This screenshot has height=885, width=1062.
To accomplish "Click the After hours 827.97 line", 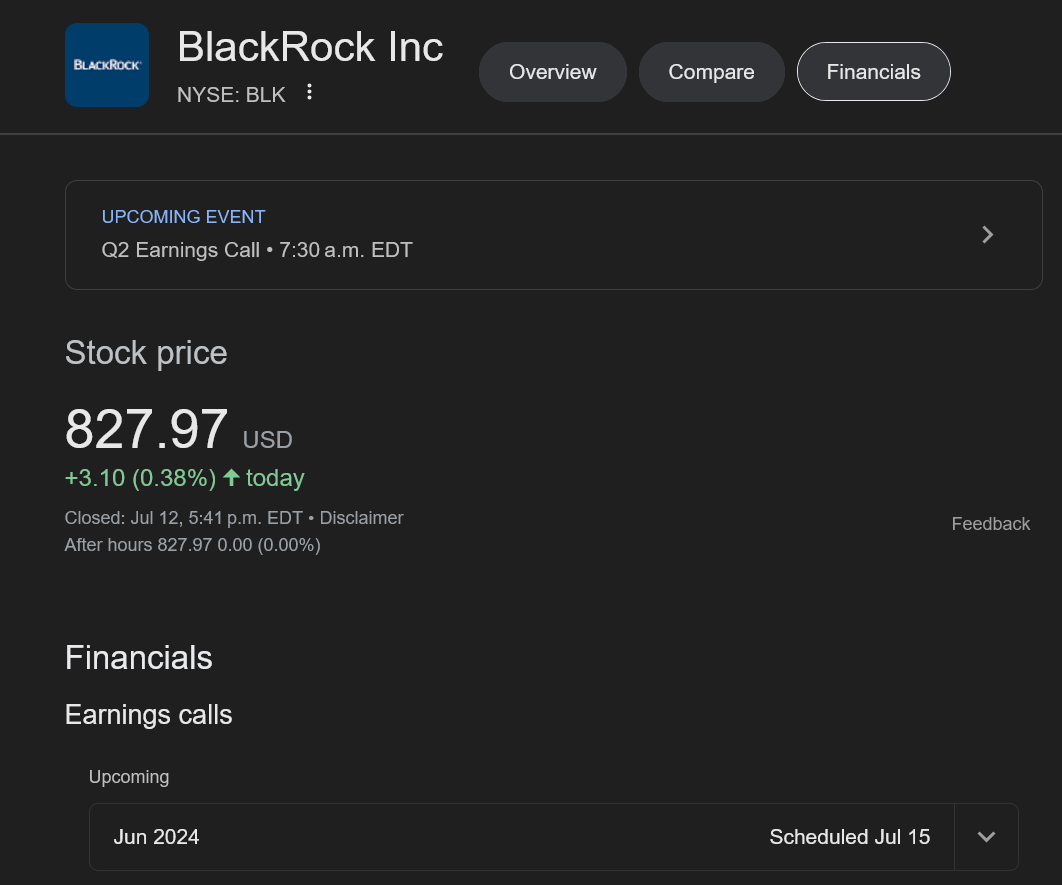I will tap(192, 545).
